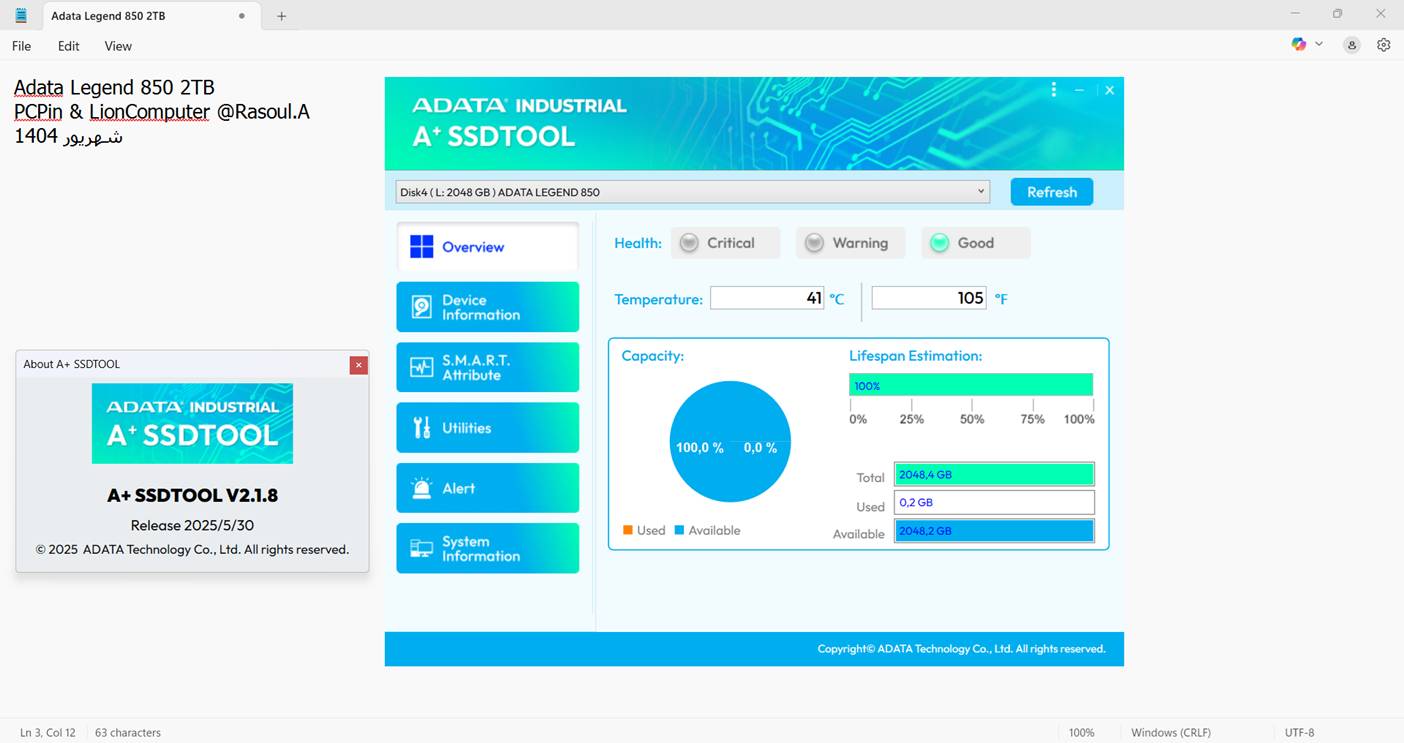
Task: Click the orange Used legend swatch
Action: [x=628, y=530]
